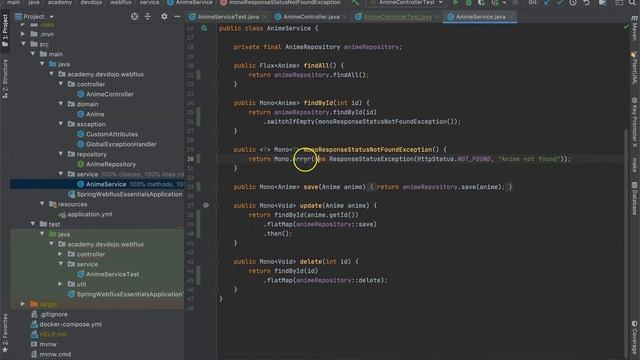
Task: Switch to the AnimeServiceTest.java tab
Action: [x=228, y=17]
